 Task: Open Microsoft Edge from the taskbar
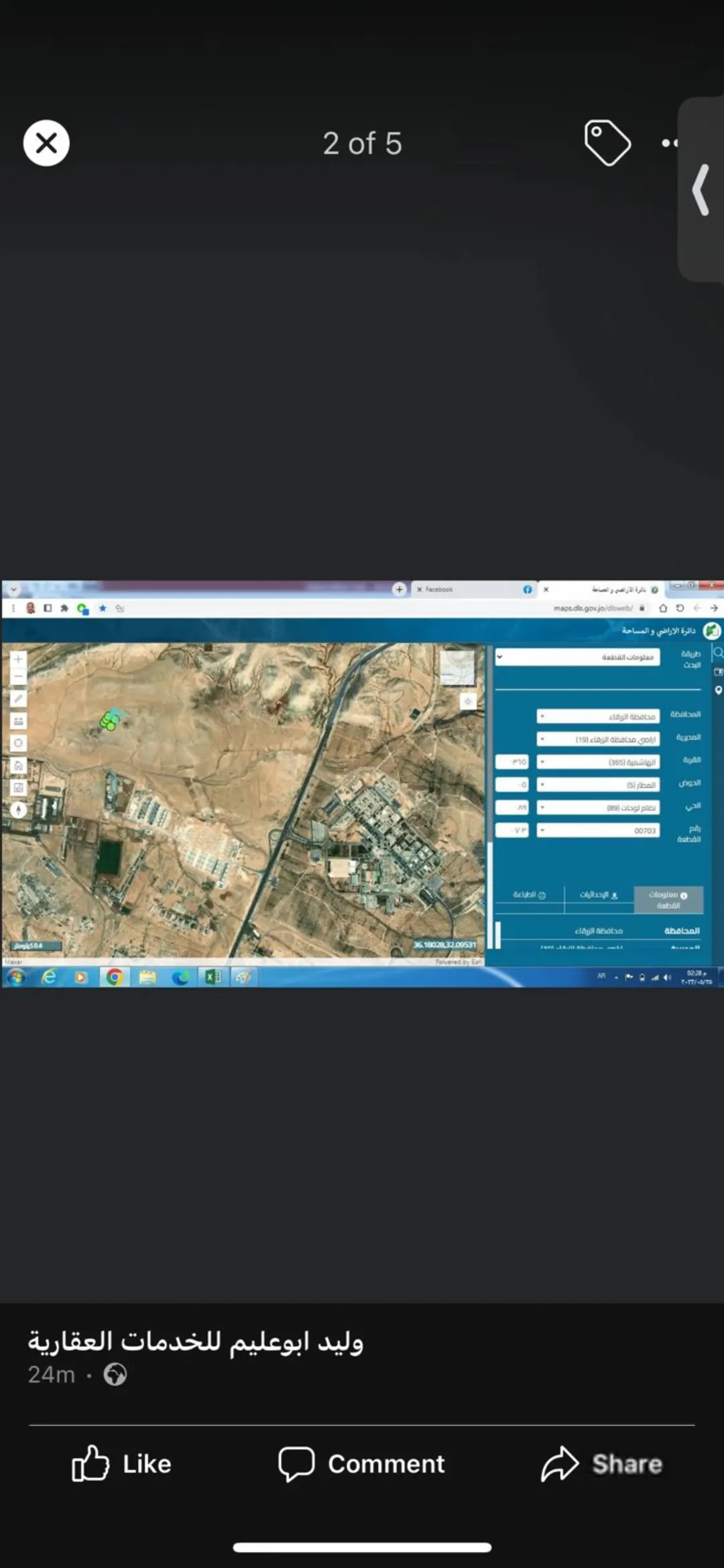(180, 977)
